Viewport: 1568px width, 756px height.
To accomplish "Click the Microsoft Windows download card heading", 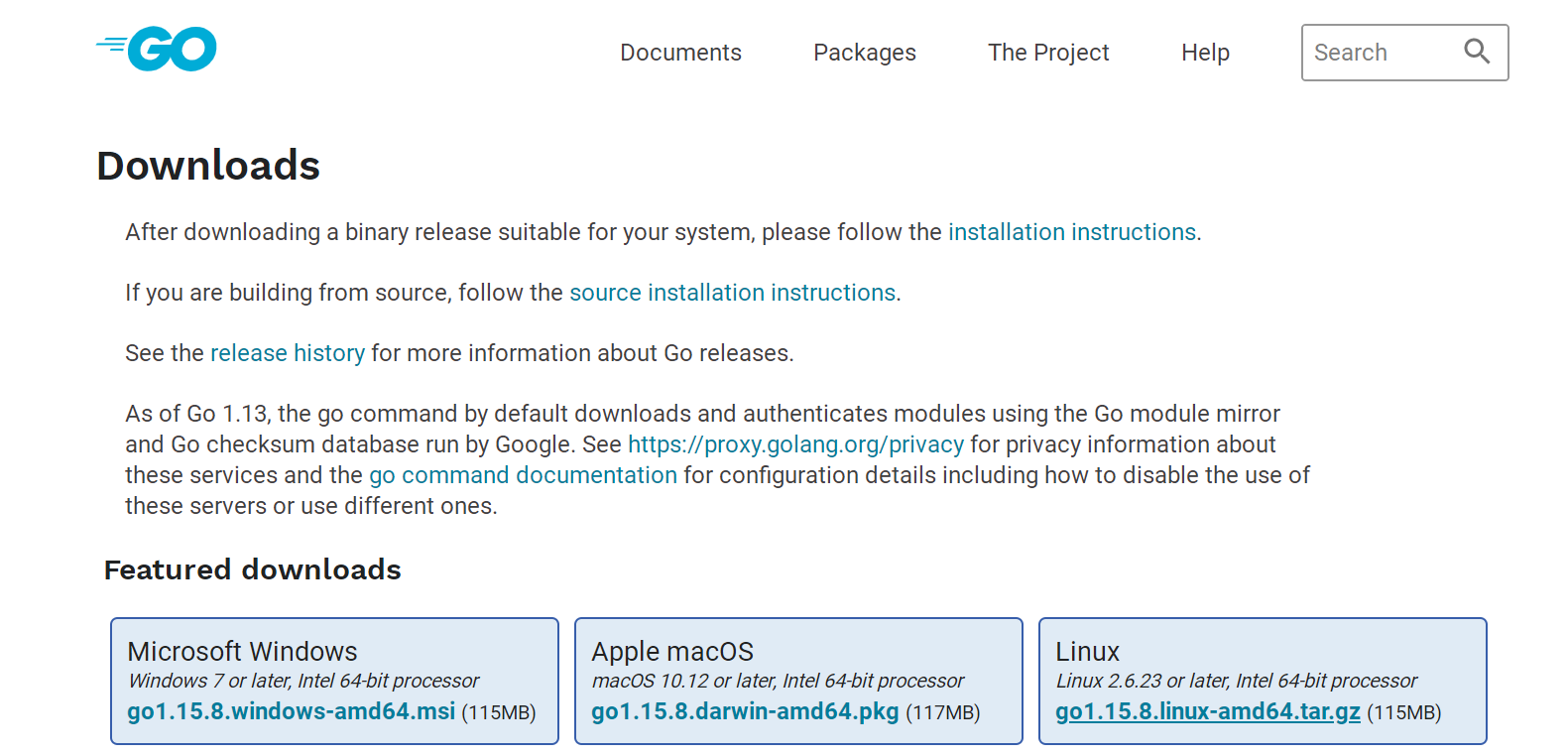I will [x=242, y=651].
